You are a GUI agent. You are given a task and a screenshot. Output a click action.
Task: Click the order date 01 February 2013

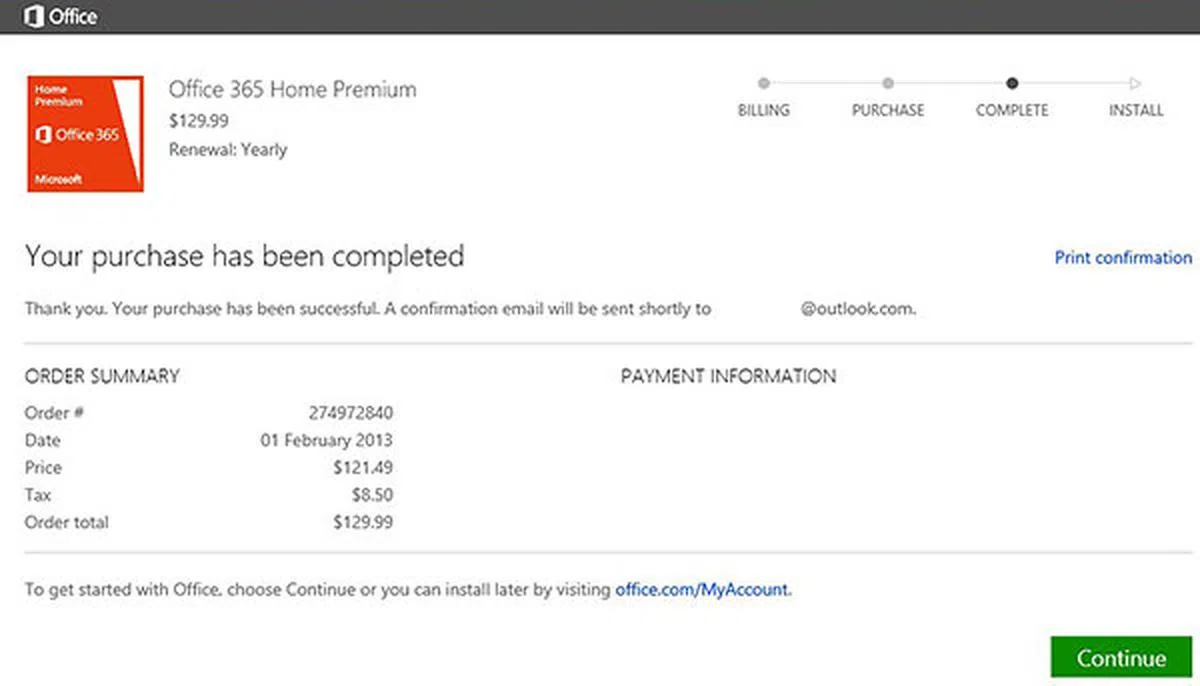point(326,440)
